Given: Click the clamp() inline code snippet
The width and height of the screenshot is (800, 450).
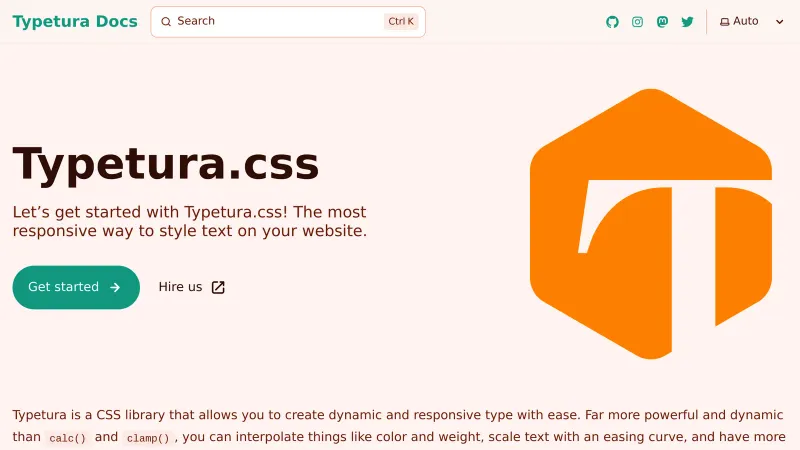Looking at the screenshot, I should click(x=148, y=438).
